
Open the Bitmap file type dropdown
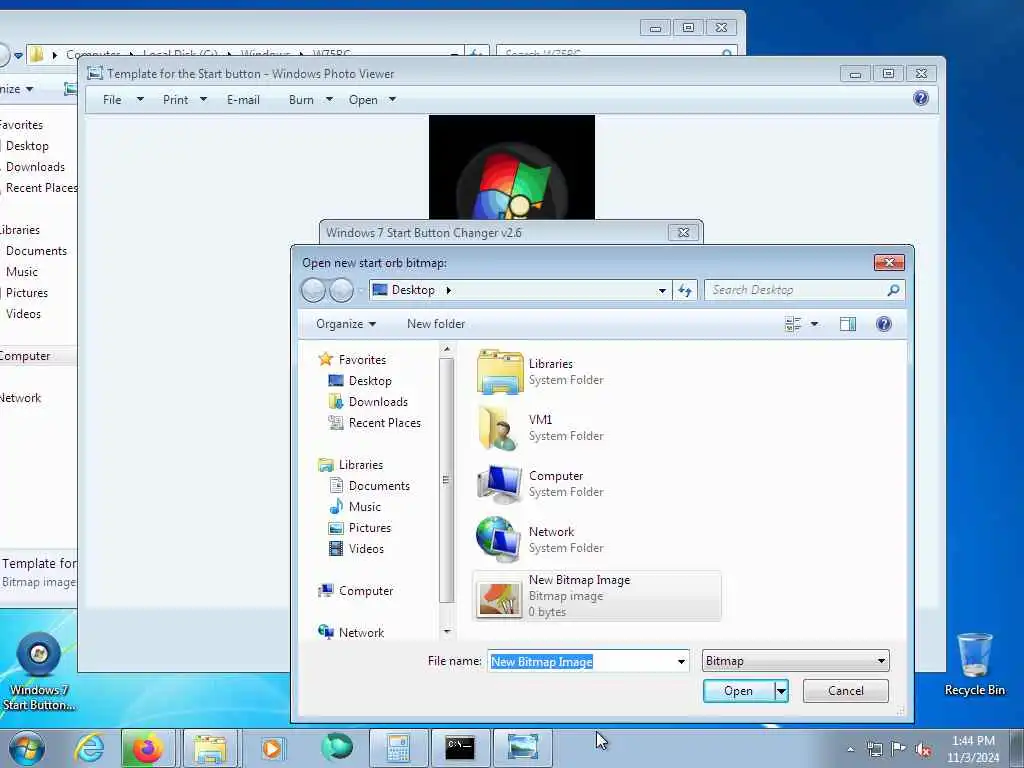pyautogui.click(x=795, y=661)
